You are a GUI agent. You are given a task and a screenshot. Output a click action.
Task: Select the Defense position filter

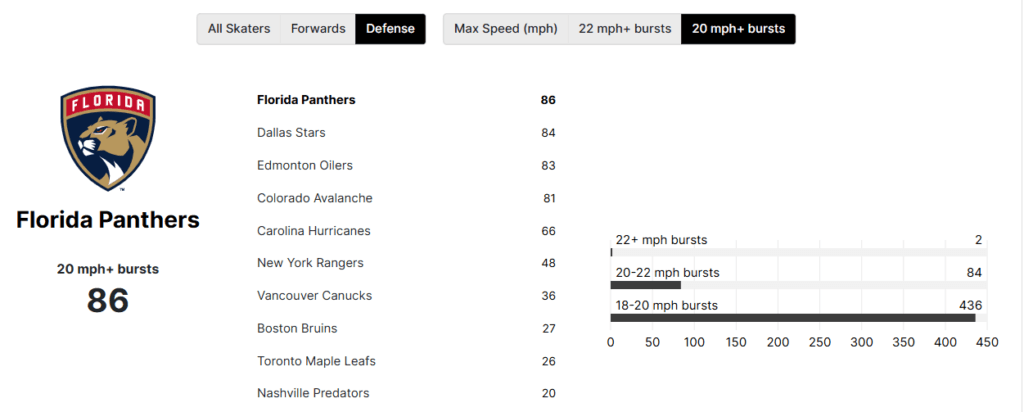(x=390, y=29)
